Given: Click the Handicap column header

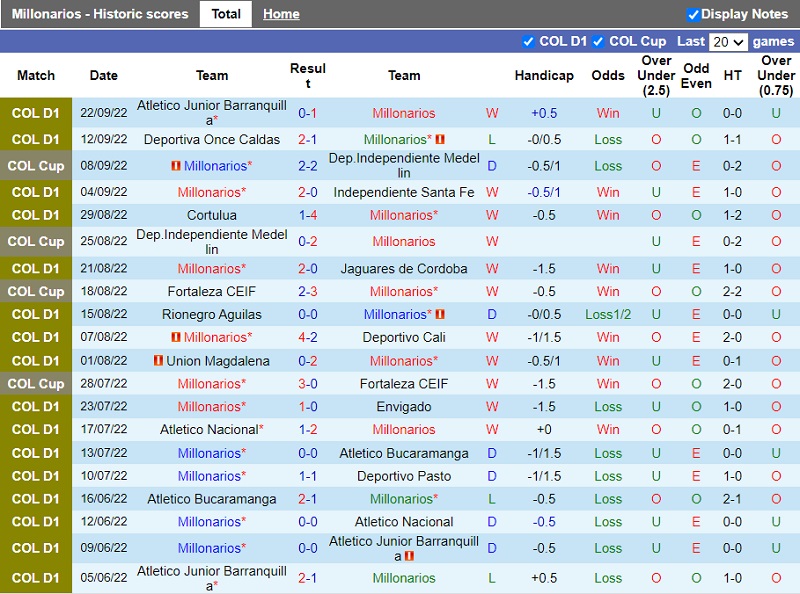Looking at the screenshot, I should [544, 75].
